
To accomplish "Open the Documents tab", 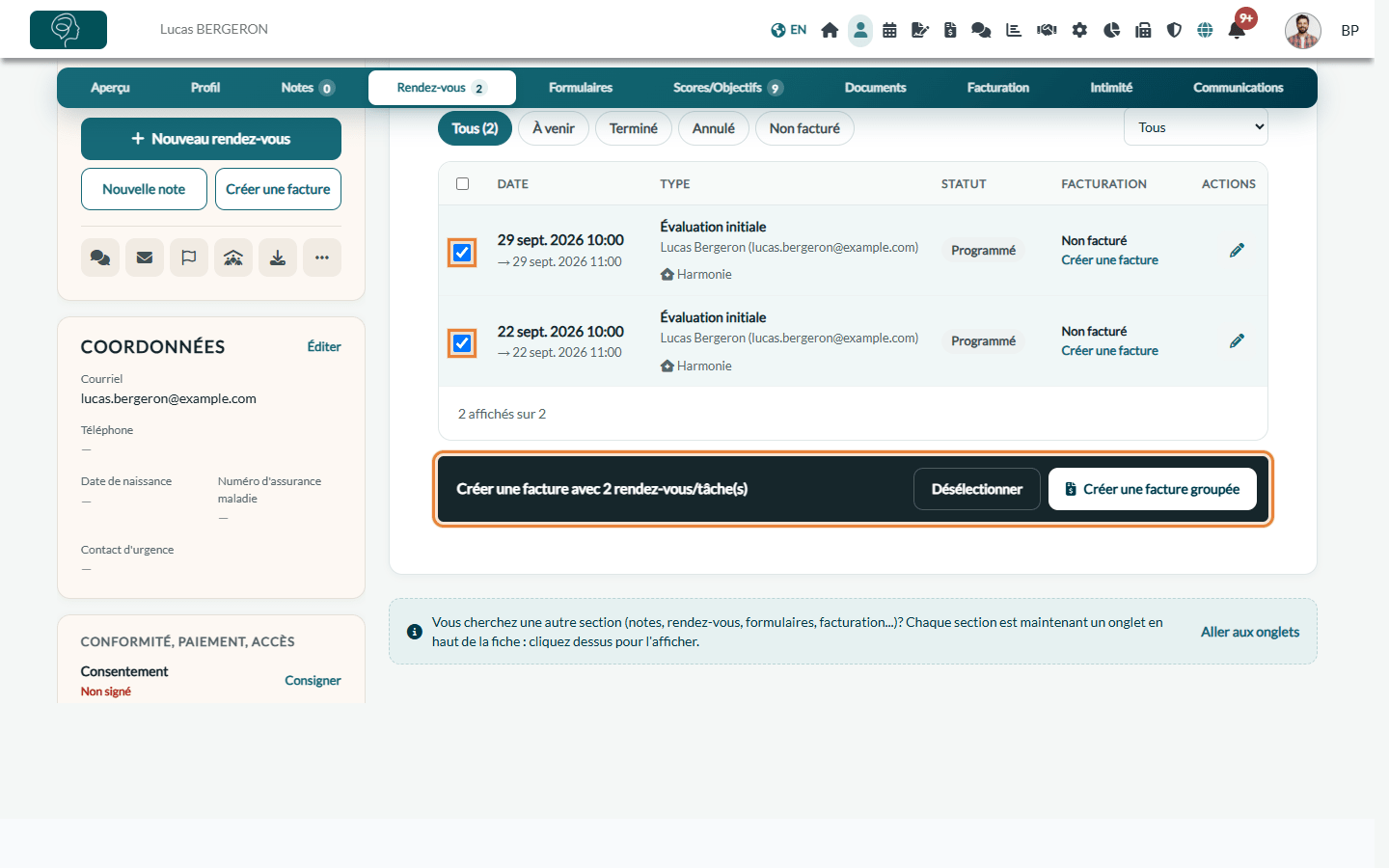I will tap(876, 88).
